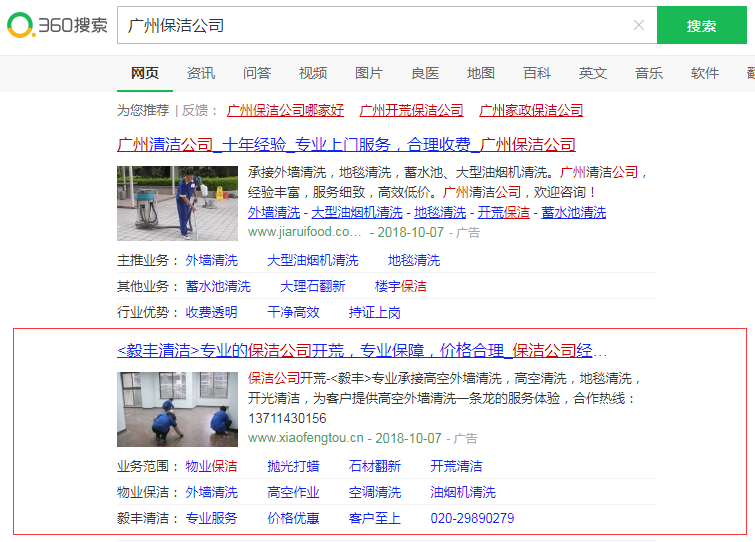The width and height of the screenshot is (755, 542).
Task: Click the search input field
Action: [370, 25]
